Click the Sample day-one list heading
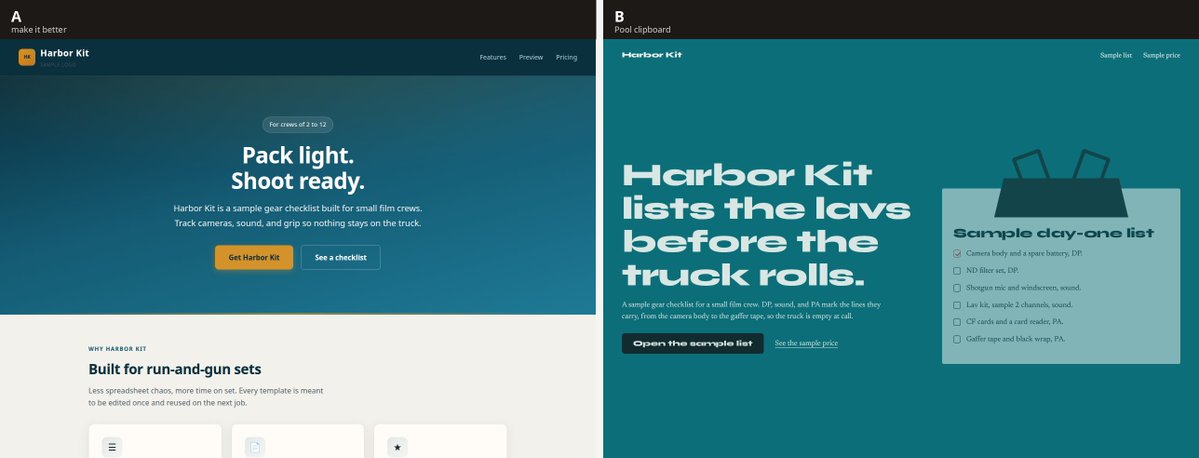 pos(1053,233)
